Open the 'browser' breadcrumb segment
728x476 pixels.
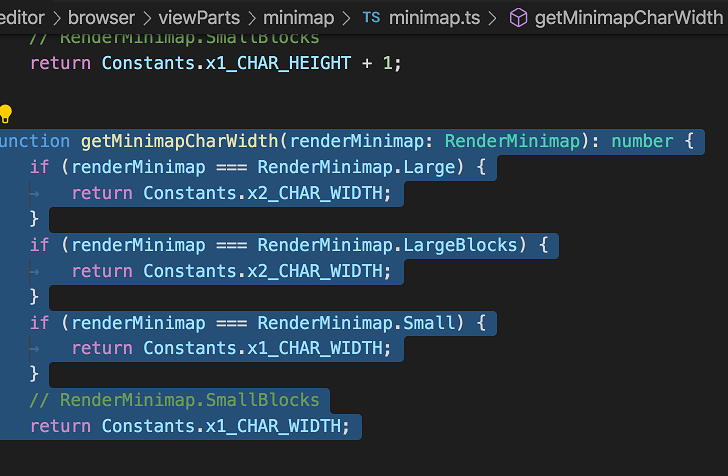click(101, 18)
